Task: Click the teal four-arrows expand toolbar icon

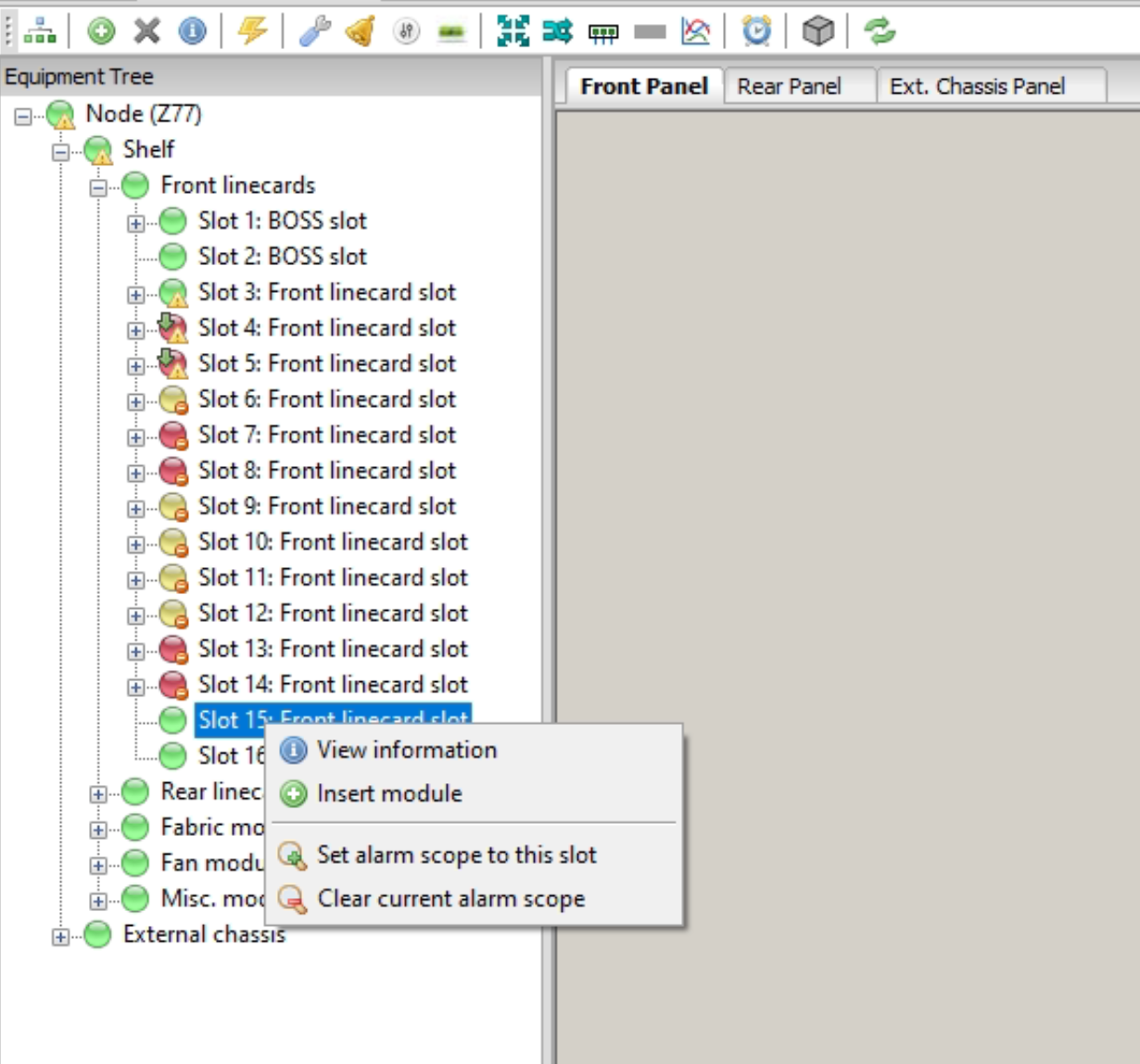Action: tap(513, 31)
